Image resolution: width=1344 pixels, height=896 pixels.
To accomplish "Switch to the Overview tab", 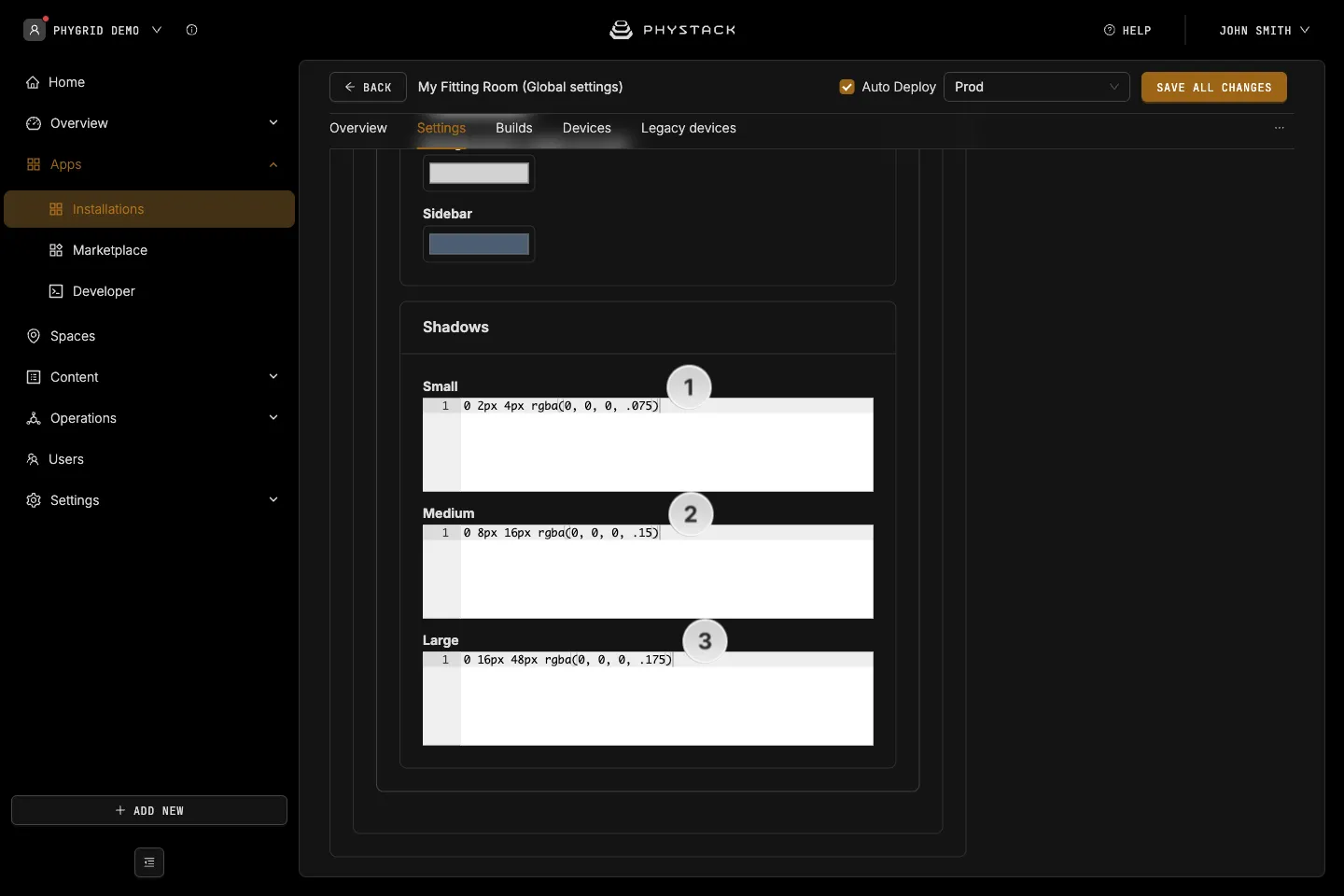I will tap(358, 128).
